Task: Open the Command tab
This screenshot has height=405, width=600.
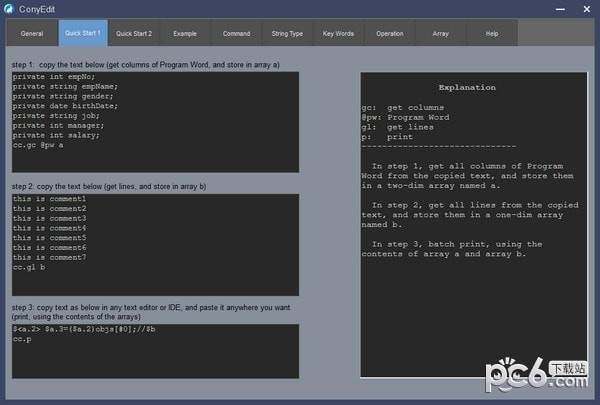Action: (x=236, y=33)
